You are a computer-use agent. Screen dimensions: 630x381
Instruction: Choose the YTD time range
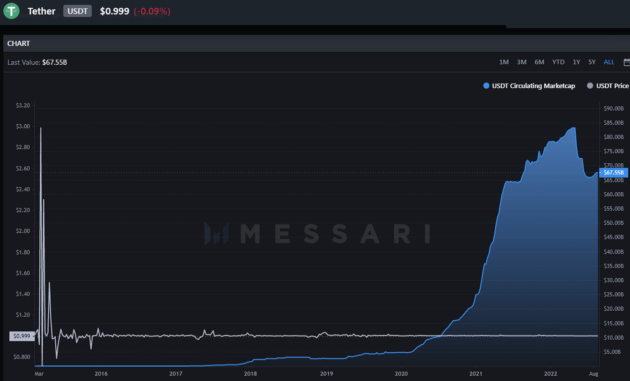(558, 62)
